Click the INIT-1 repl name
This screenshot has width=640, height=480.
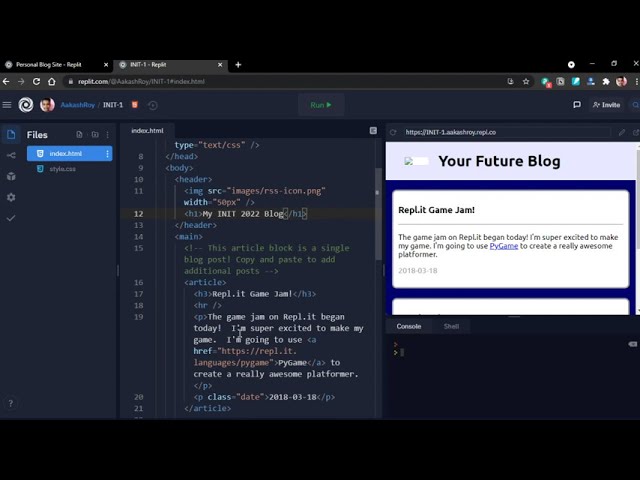(x=113, y=105)
